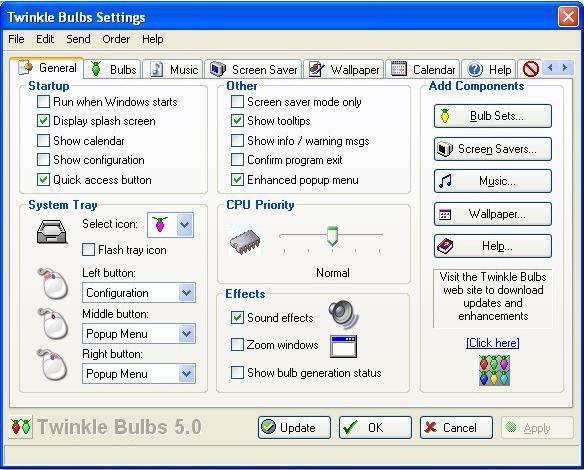This screenshot has height=470, width=584.
Task: Click the colorful bulbs image under Click here
Action: click(x=494, y=371)
